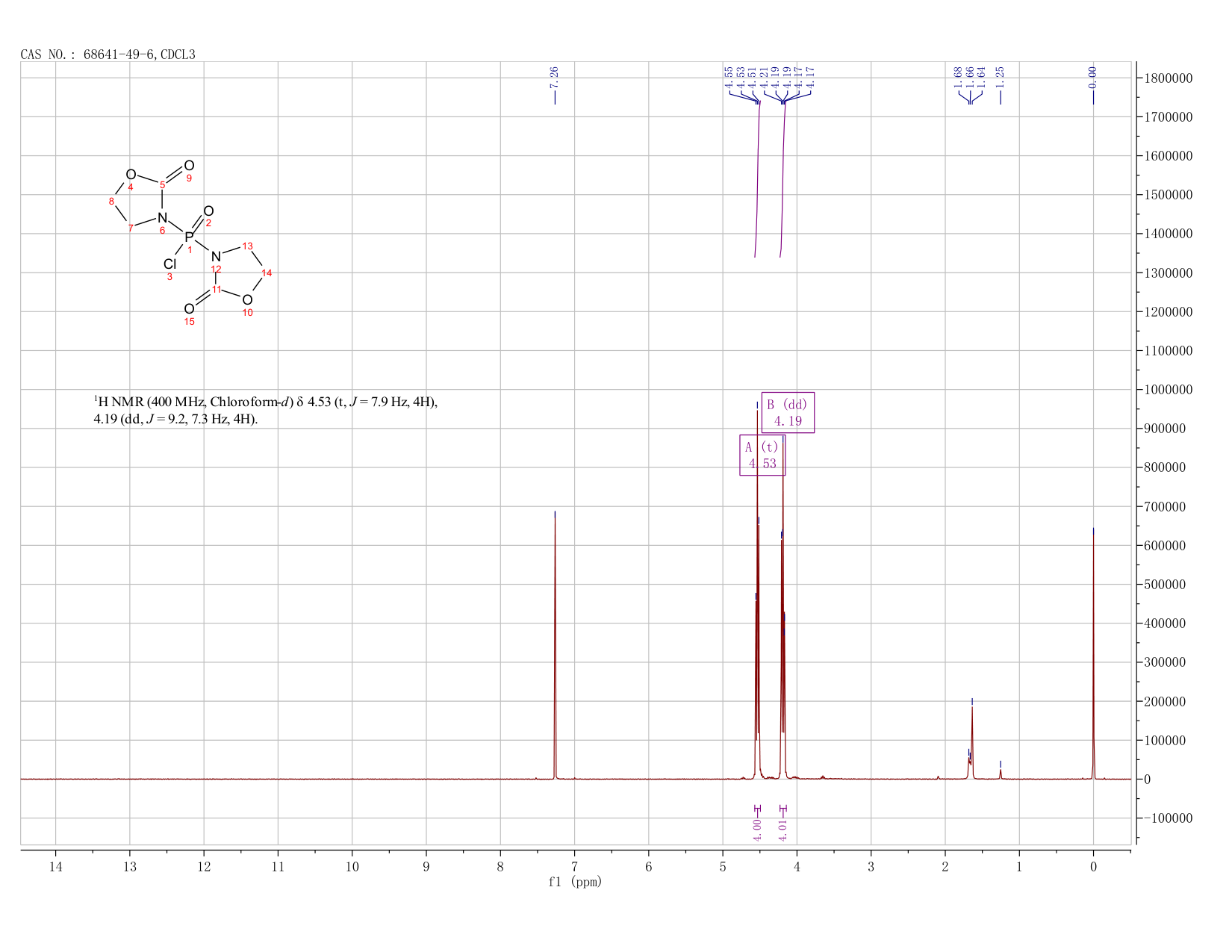
Task: Select the 4.51 peak label at top
Action: [x=752, y=77]
